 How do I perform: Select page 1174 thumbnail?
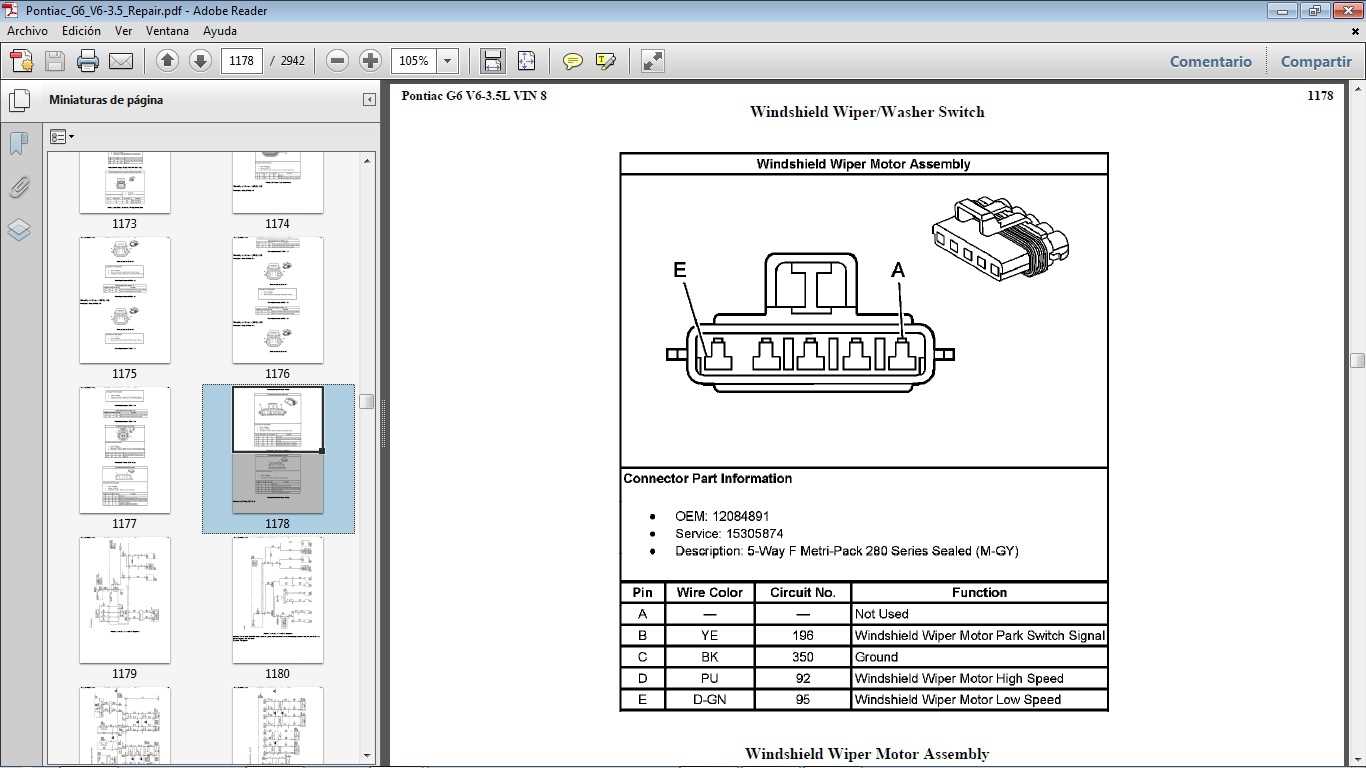pos(278,183)
